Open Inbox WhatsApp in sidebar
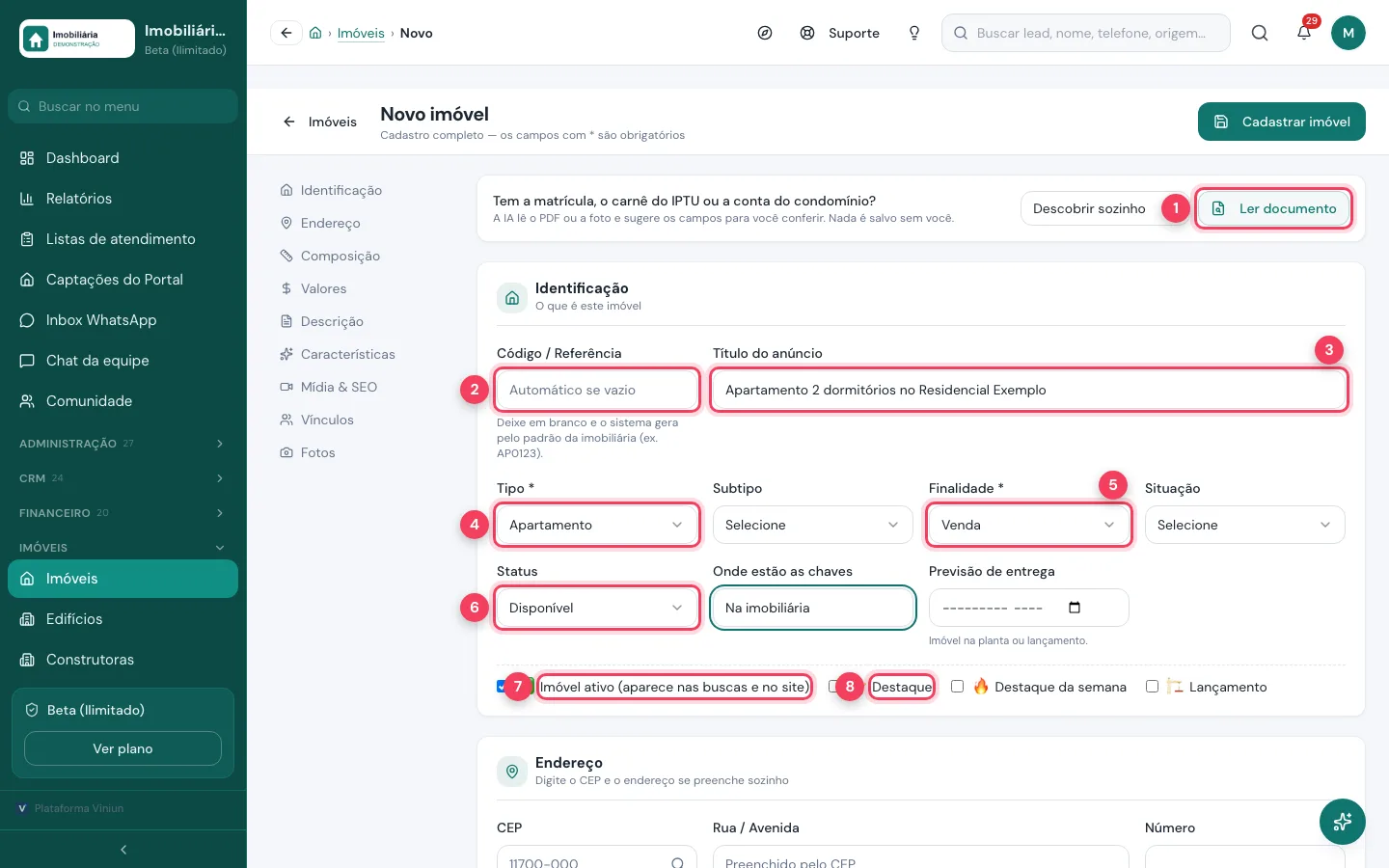The width and height of the screenshot is (1389, 868). [123, 320]
